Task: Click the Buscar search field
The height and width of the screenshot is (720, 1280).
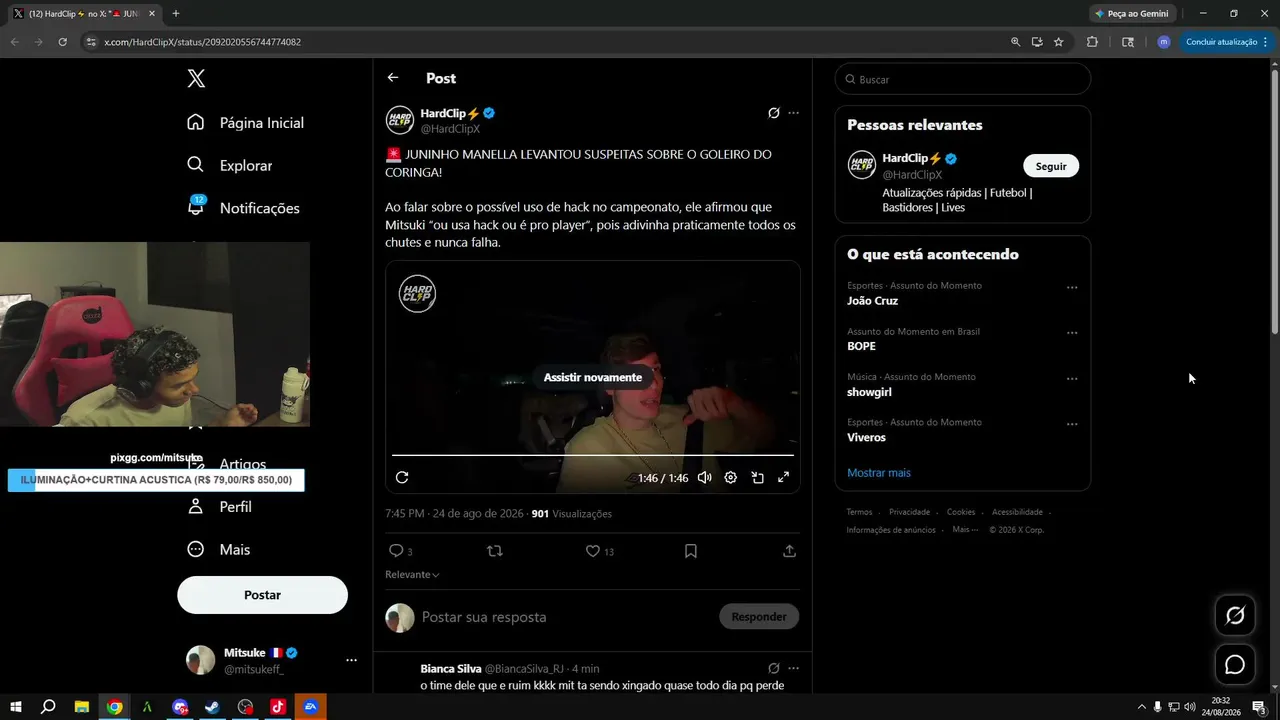Action: [962, 79]
